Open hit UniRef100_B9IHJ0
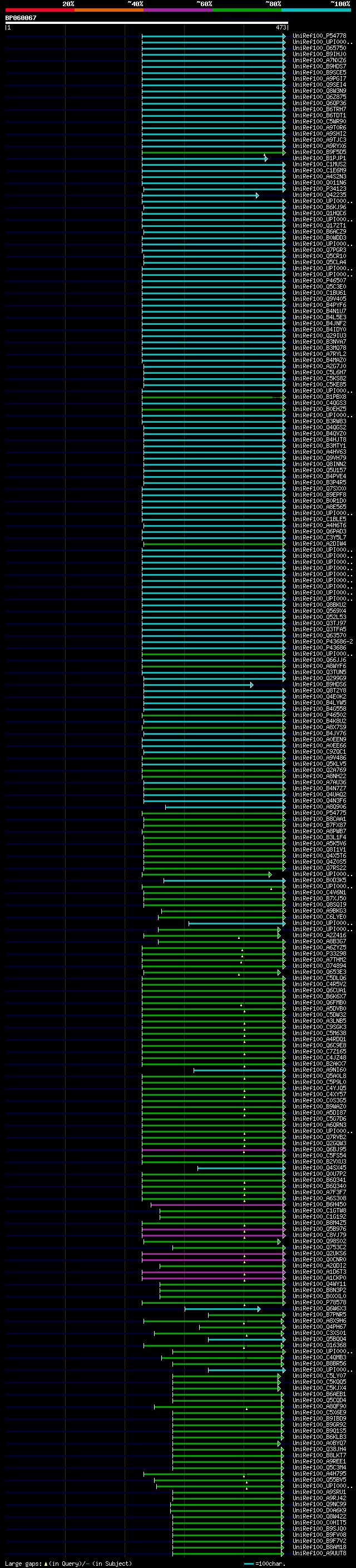This screenshot has width=356, height=1568. tap(319, 54)
